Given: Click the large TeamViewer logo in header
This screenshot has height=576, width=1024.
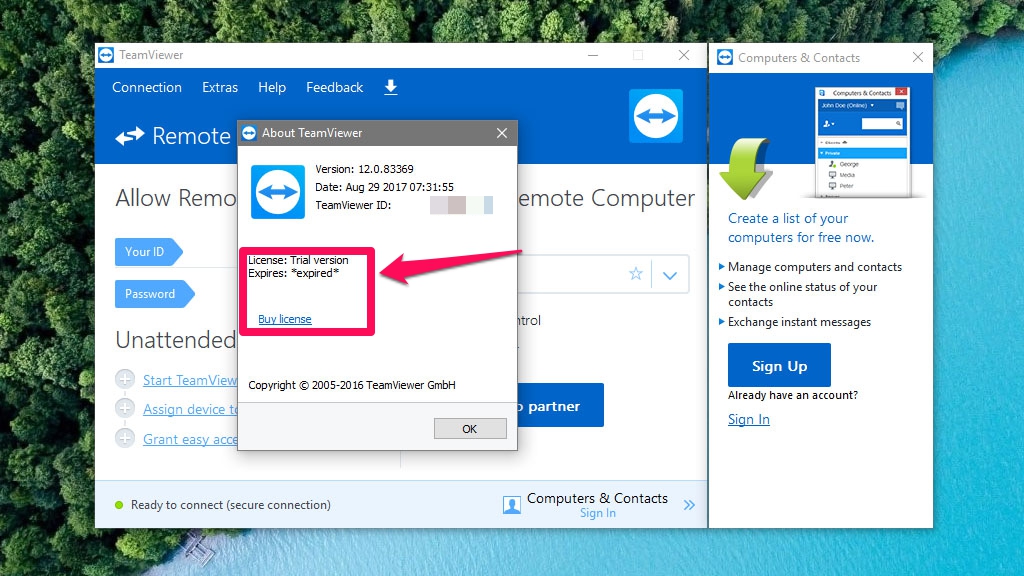Looking at the screenshot, I should click(656, 115).
